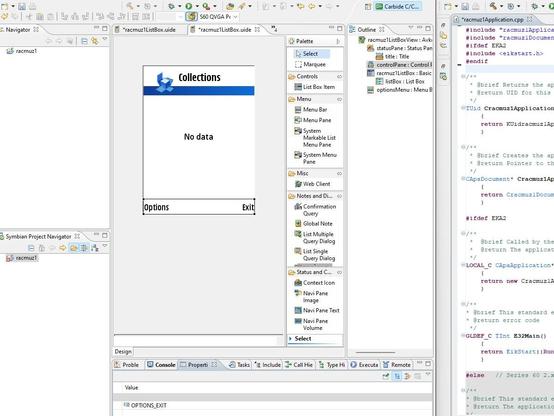Select Confirmation Query palette item
This screenshot has width=554, height=416.
pos(315,210)
